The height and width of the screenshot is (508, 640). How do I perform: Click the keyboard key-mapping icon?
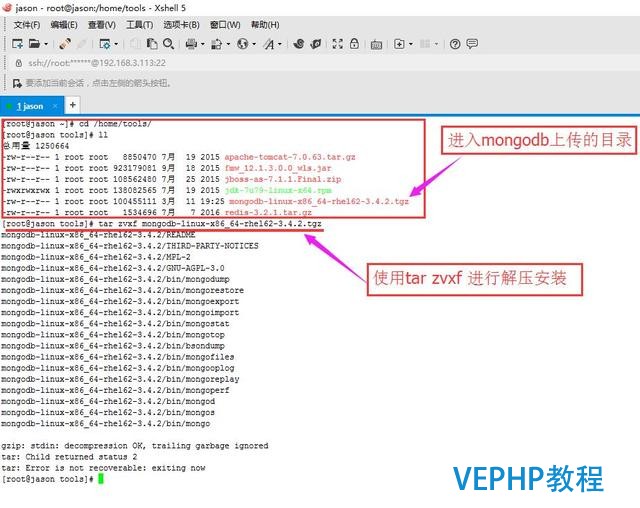pyautogui.click(x=376, y=44)
